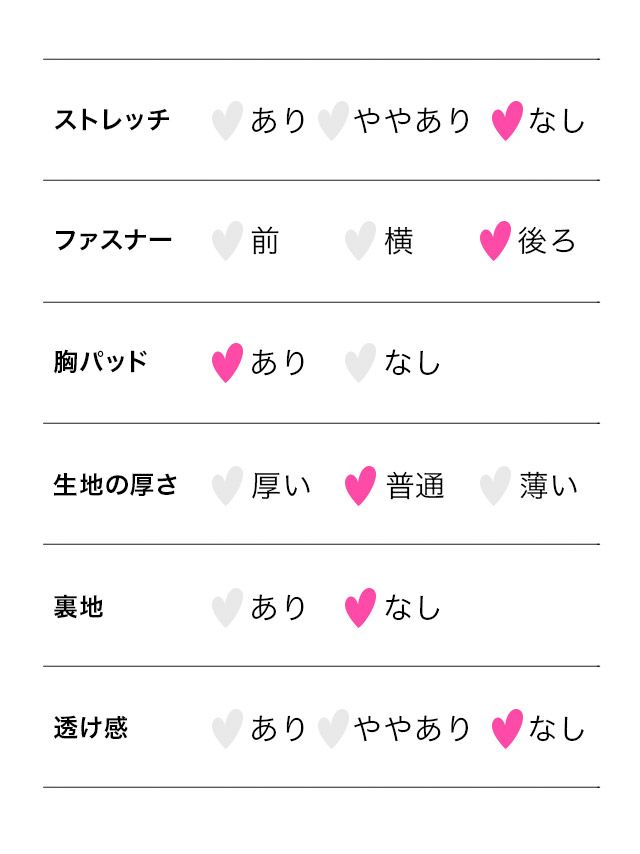The image size is (640, 854).
Task: Click the gray heart beside ファスナー 横
Action: [360, 241]
